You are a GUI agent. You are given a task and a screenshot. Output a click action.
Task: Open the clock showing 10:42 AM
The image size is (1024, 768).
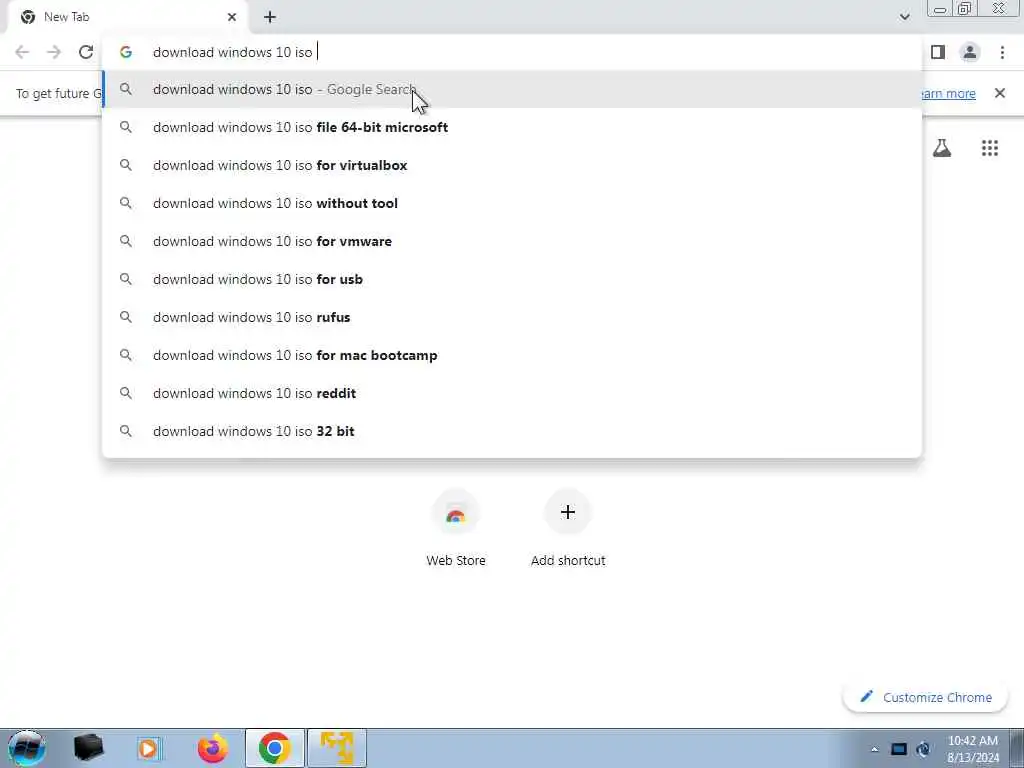973,749
